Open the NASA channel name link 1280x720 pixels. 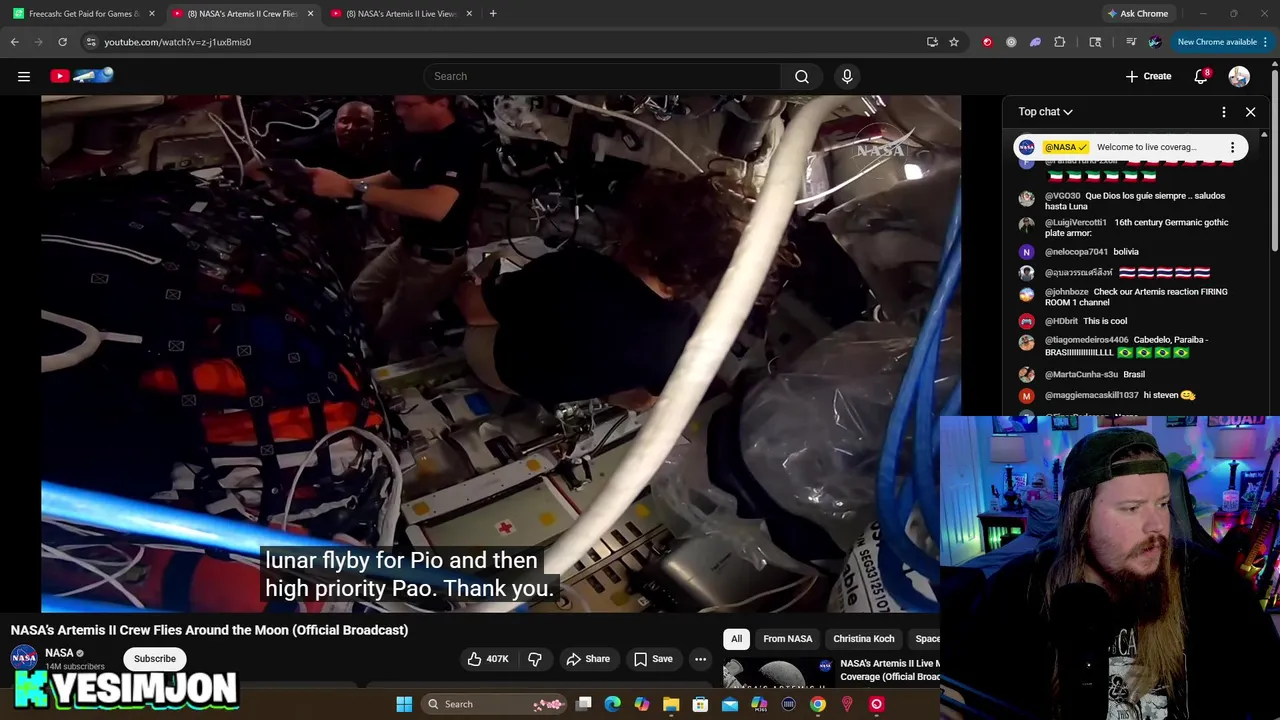pos(59,653)
